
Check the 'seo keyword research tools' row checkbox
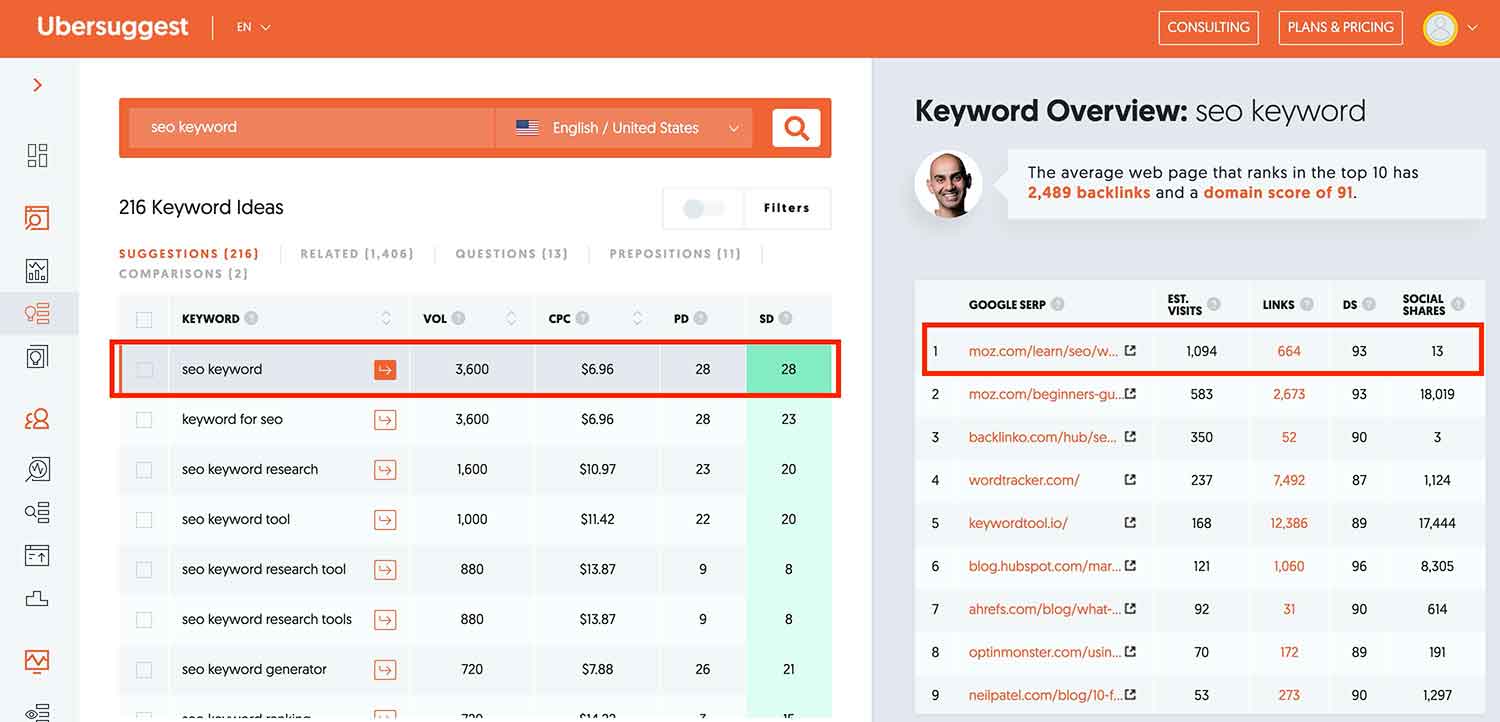(x=144, y=620)
